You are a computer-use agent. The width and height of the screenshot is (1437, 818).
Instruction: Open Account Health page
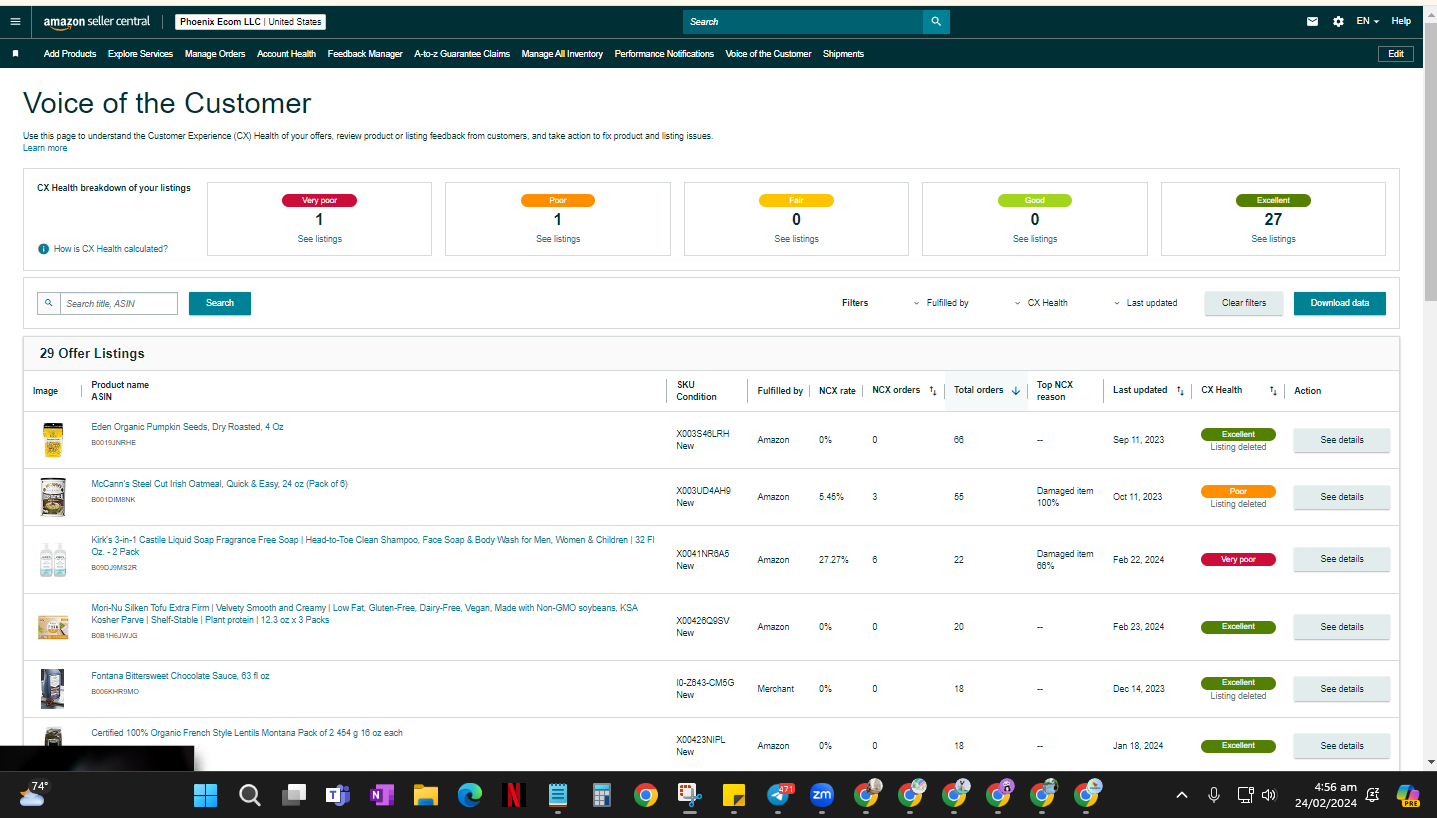(x=286, y=54)
